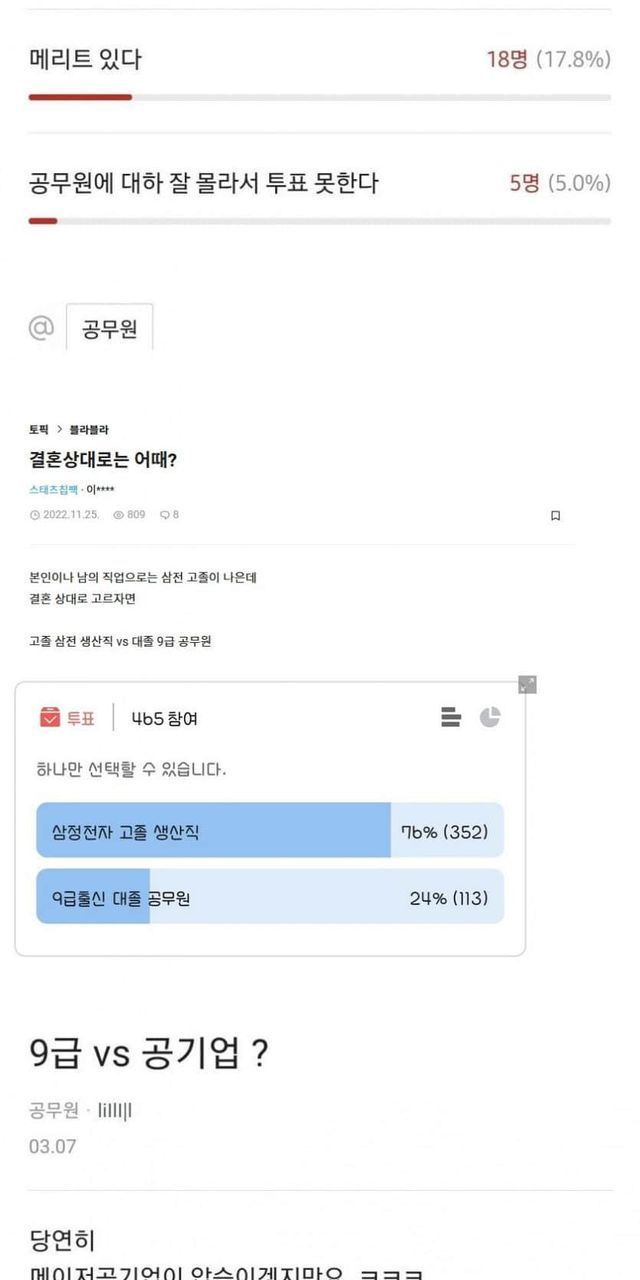Image resolution: width=640 pixels, height=1280 pixels.
Task: Click the clock icon beside 2022.11.25
Action: (x=35, y=515)
